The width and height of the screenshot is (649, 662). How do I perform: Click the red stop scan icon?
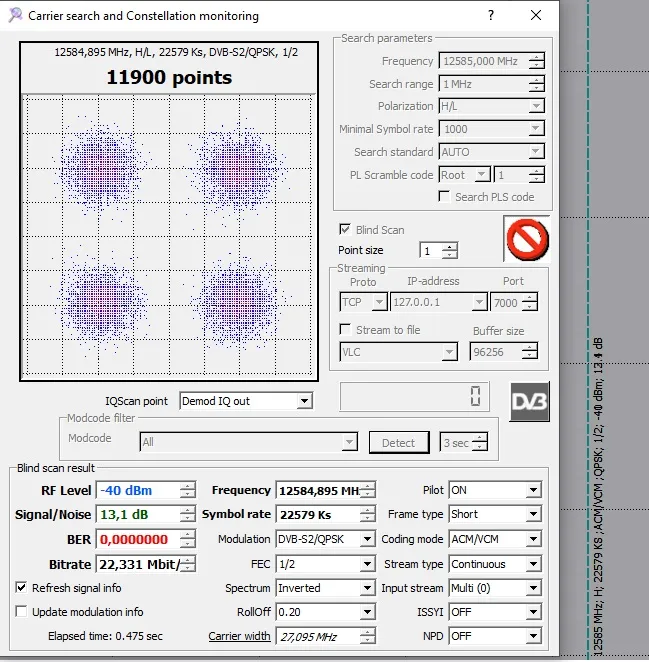coord(526,240)
